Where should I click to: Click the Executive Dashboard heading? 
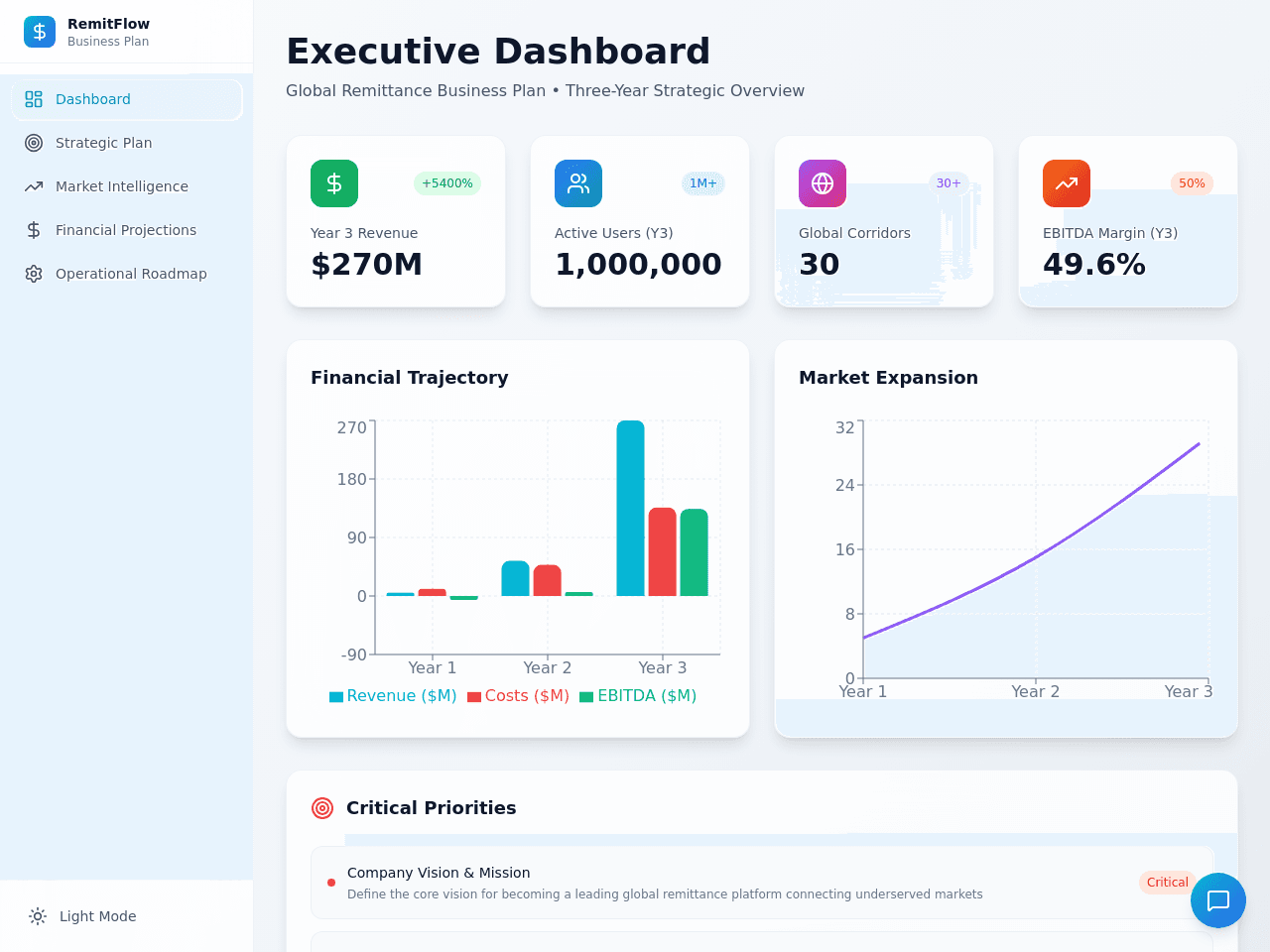click(x=498, y=52)
